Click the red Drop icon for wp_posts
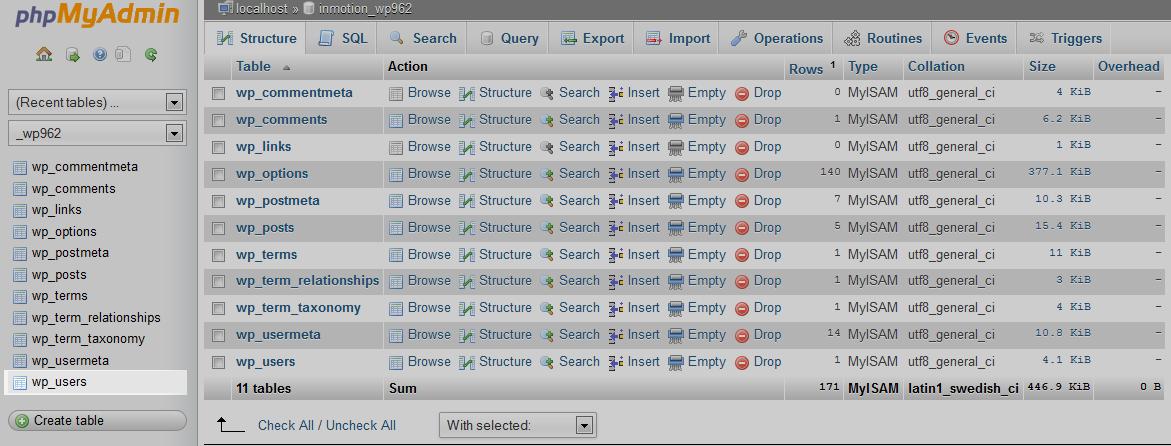 [x=742, y=228]
